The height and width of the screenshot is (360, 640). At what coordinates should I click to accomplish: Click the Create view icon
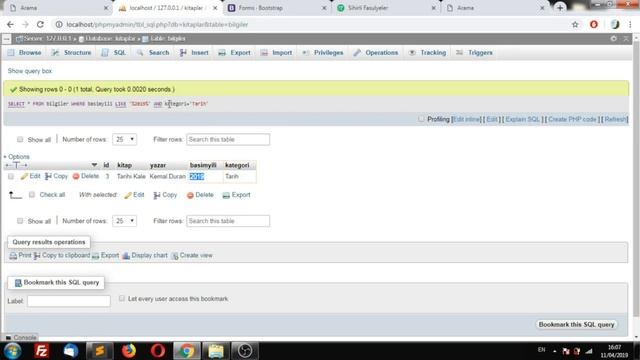tap(175, 256)
